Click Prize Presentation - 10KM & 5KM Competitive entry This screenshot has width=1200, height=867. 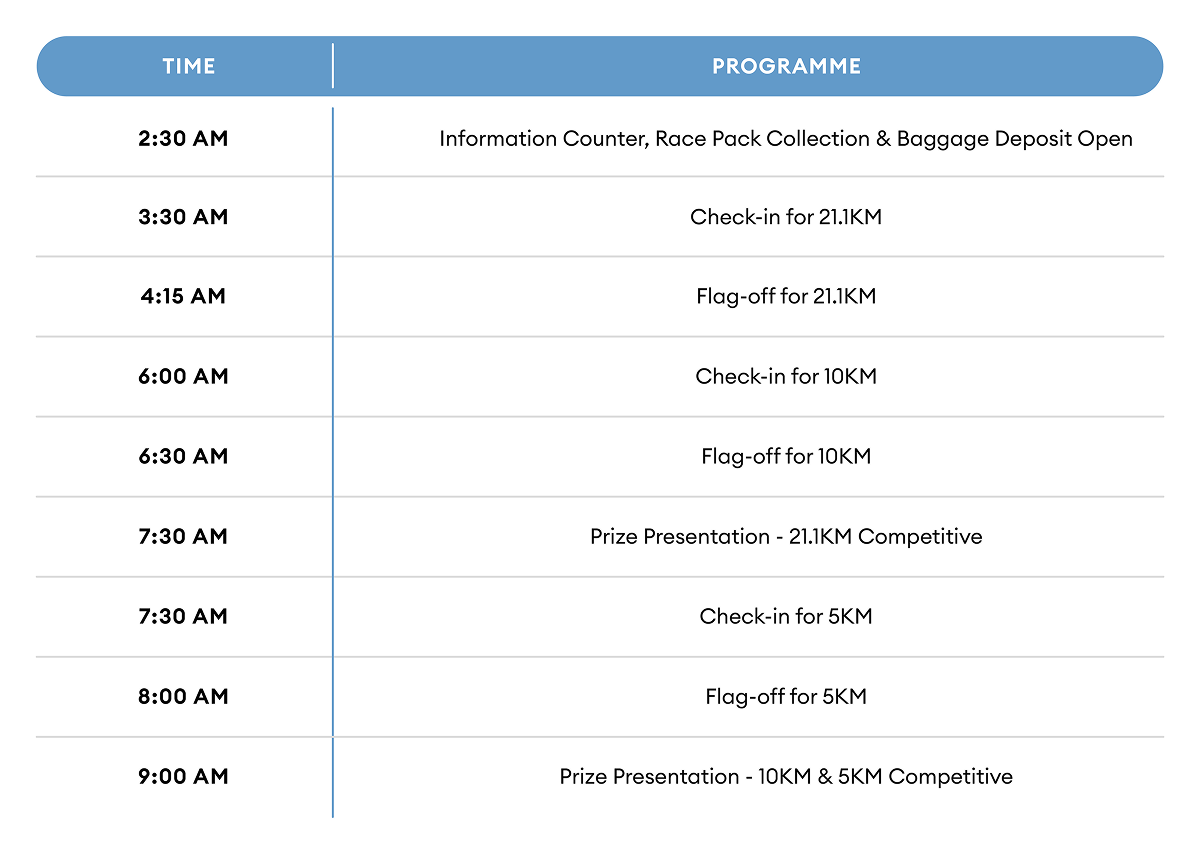(786, 777)
